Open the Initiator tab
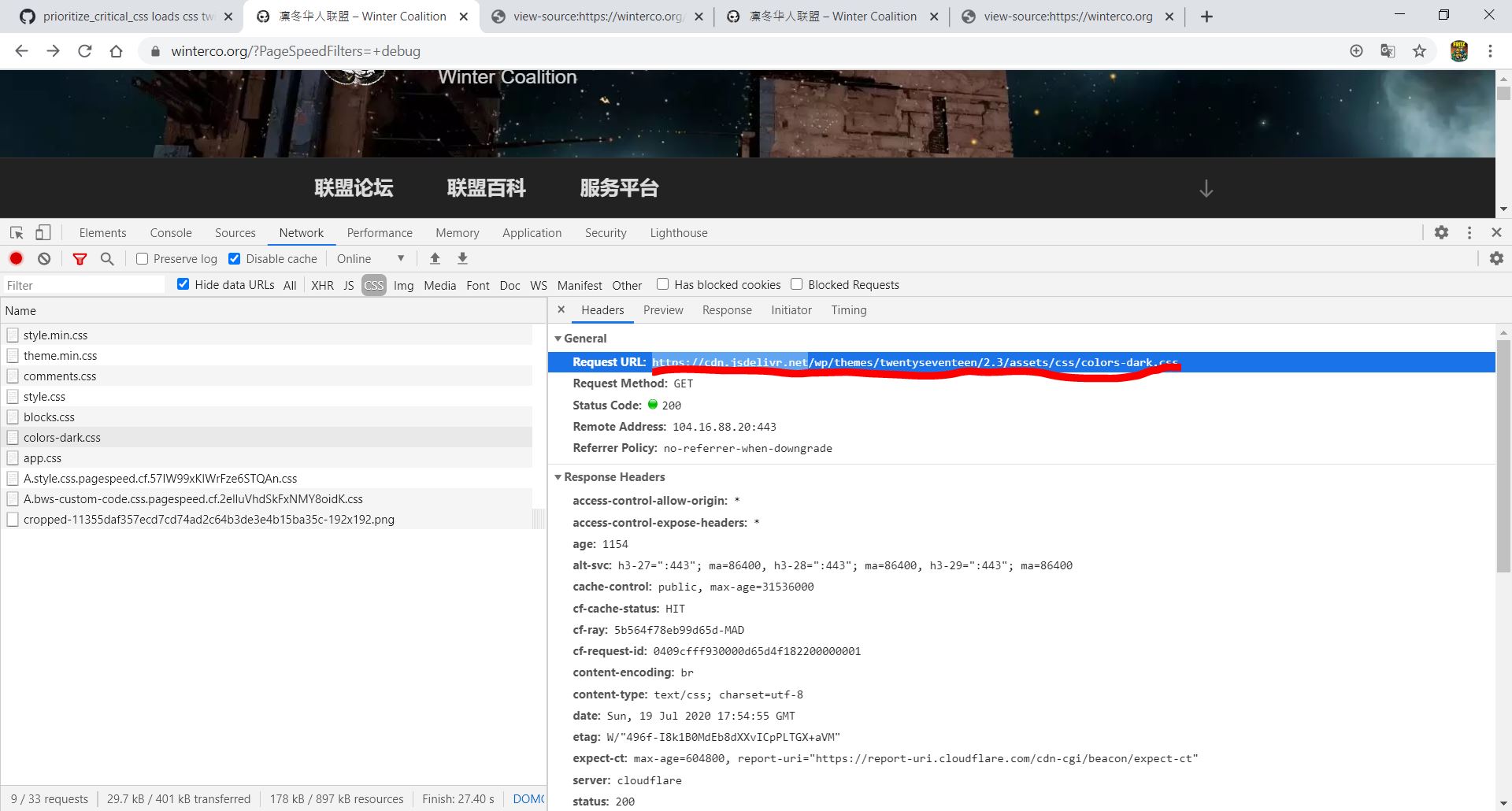Screen dimensions: 1512x811 [791, 310]
